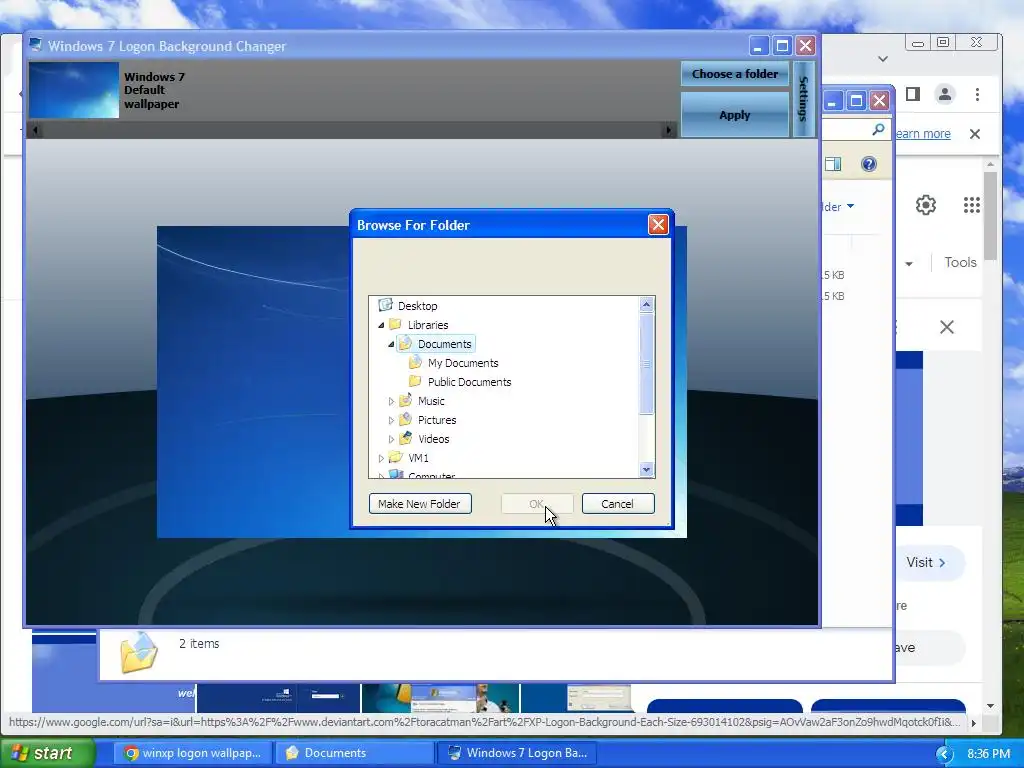Collapse the Documents tree node

tap(391, 344)
